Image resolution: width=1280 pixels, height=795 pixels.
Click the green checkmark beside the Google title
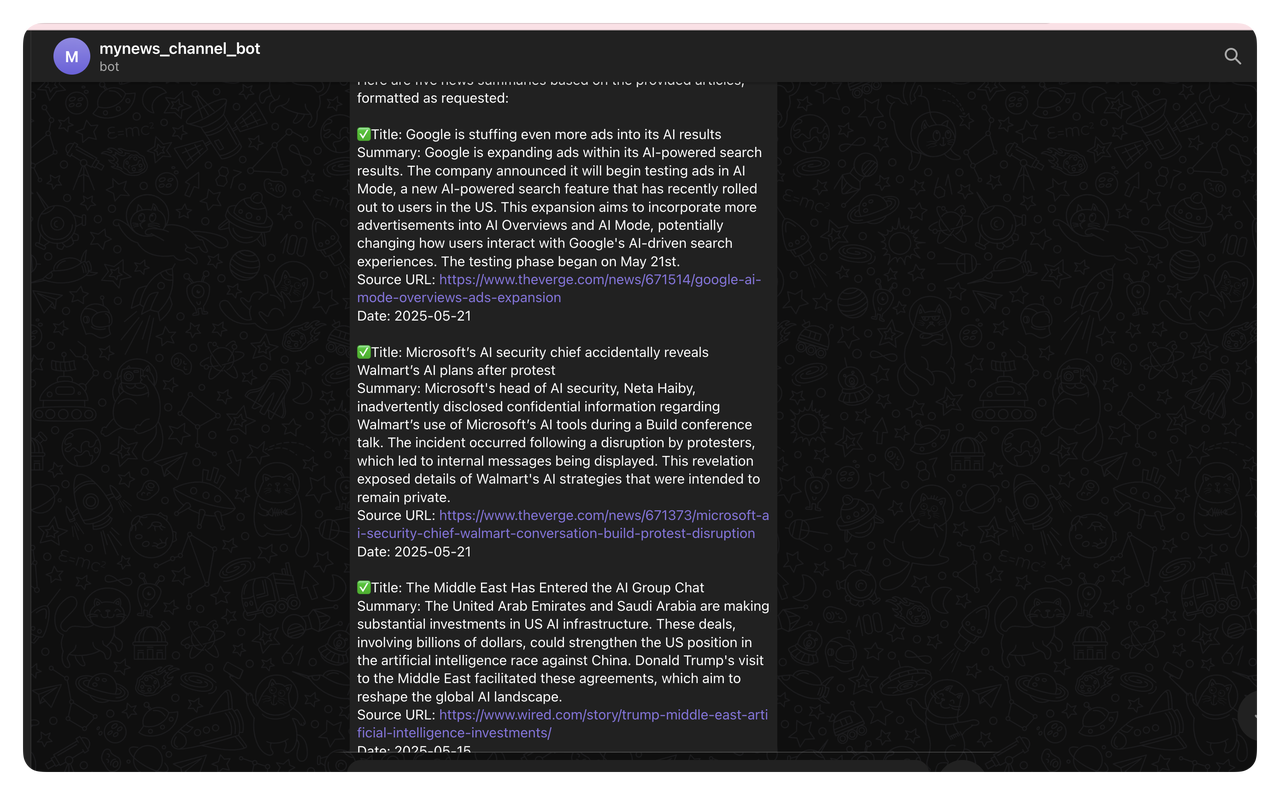point(364,134)
